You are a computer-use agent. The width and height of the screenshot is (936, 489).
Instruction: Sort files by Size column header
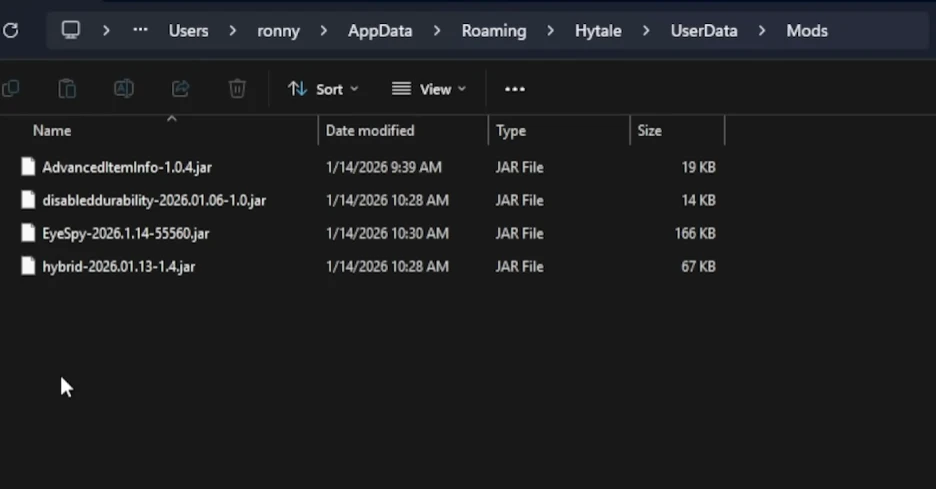point(650,130)
